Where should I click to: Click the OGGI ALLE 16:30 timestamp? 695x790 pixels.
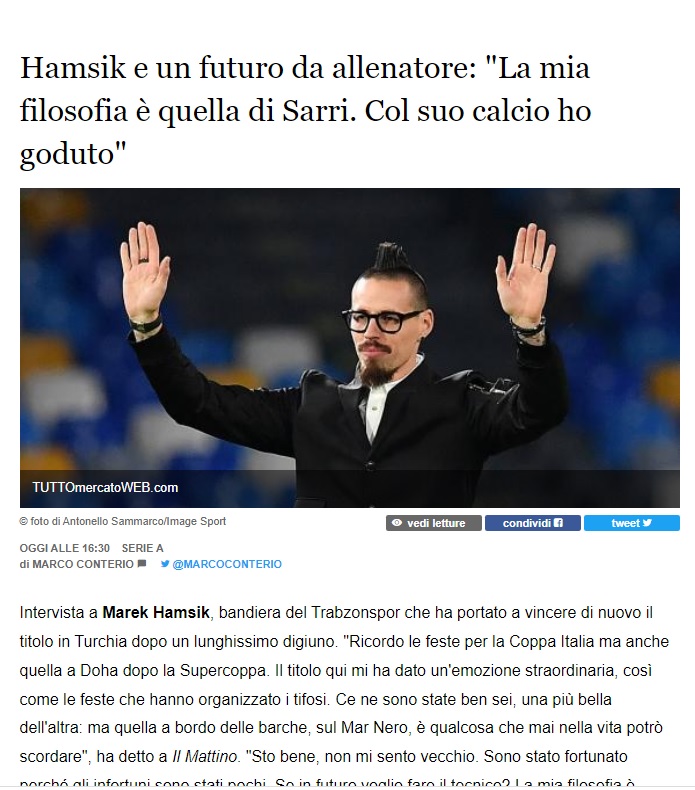[x=65, y=548]
